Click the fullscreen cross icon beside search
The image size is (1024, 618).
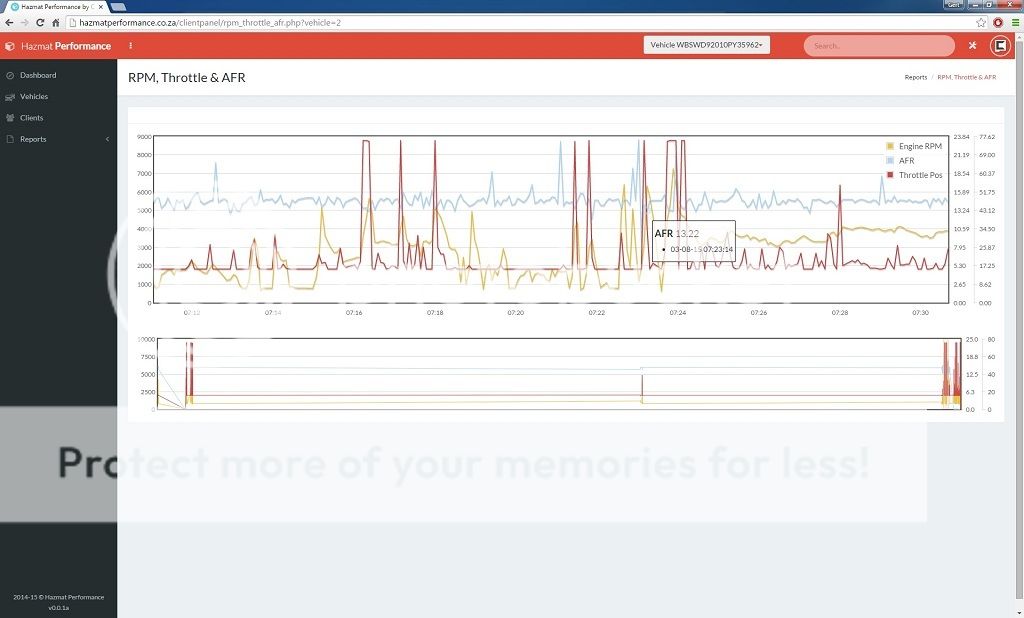[972, 46]
